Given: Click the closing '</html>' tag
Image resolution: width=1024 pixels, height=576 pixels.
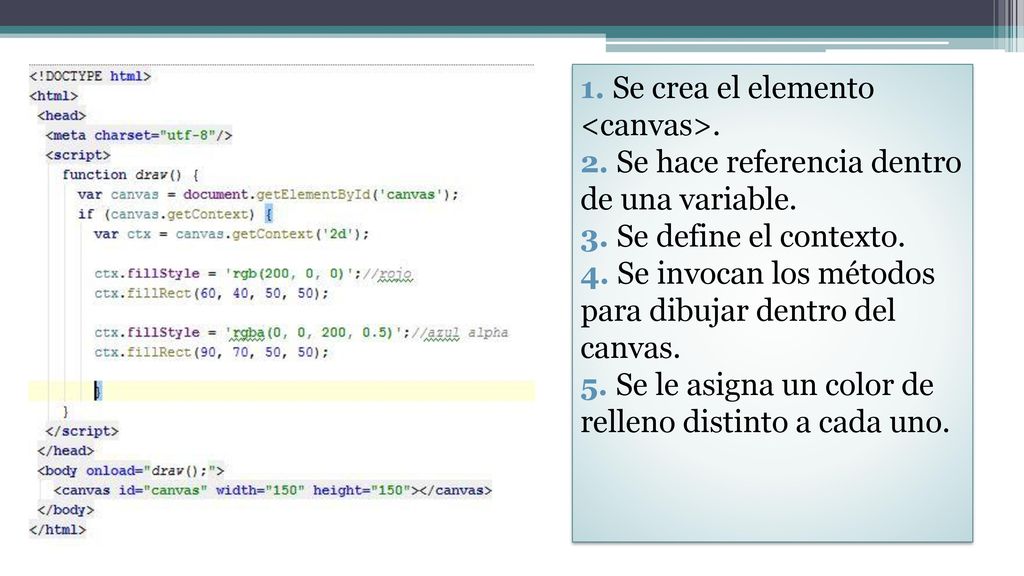Looking at the screenshot, I should coord(57,530).
